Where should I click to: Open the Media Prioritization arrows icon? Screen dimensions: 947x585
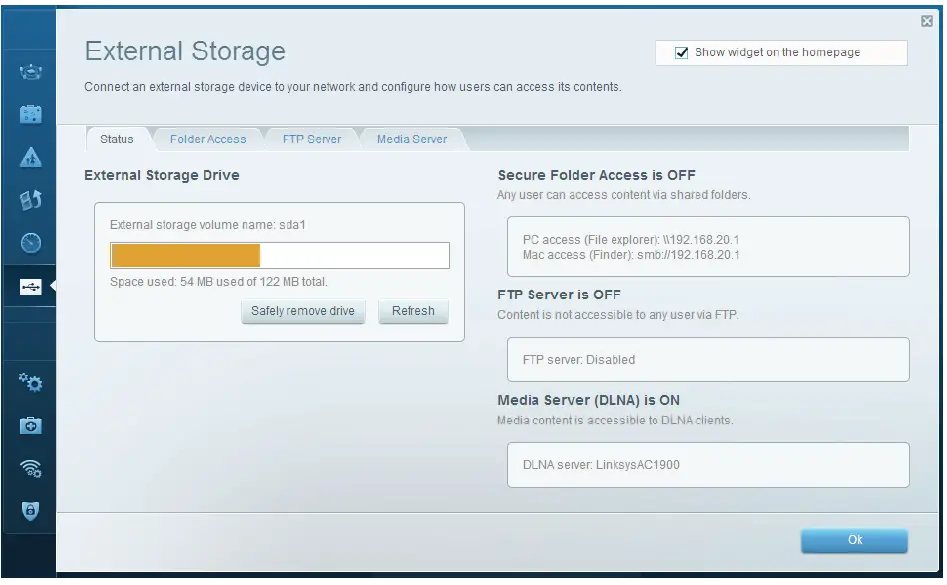(x=30, y=200)
